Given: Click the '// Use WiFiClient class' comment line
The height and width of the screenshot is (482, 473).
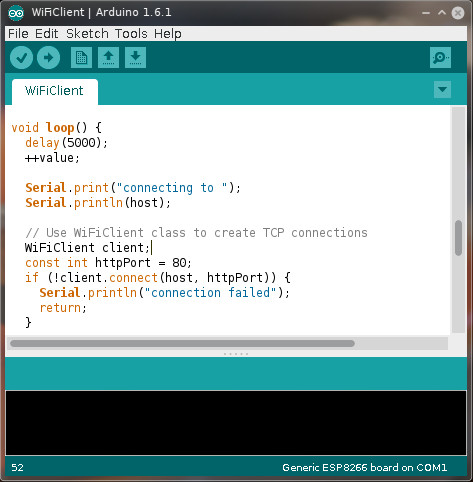Looking at the screenshot, I should 196,233.
